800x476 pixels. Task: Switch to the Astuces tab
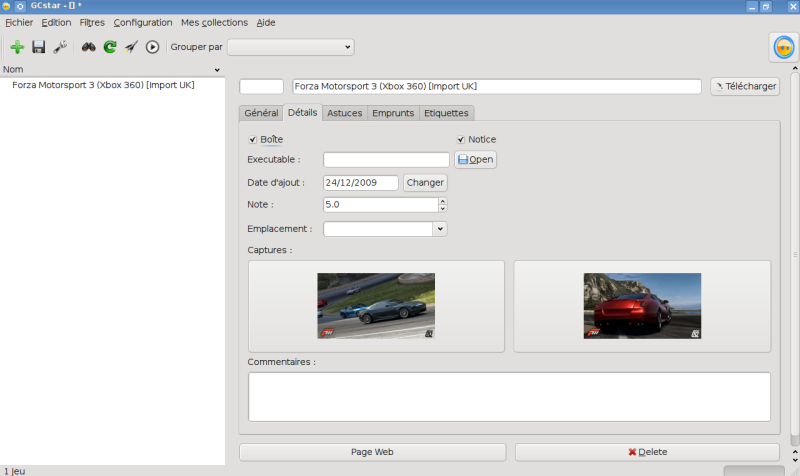tap(344, 113)
